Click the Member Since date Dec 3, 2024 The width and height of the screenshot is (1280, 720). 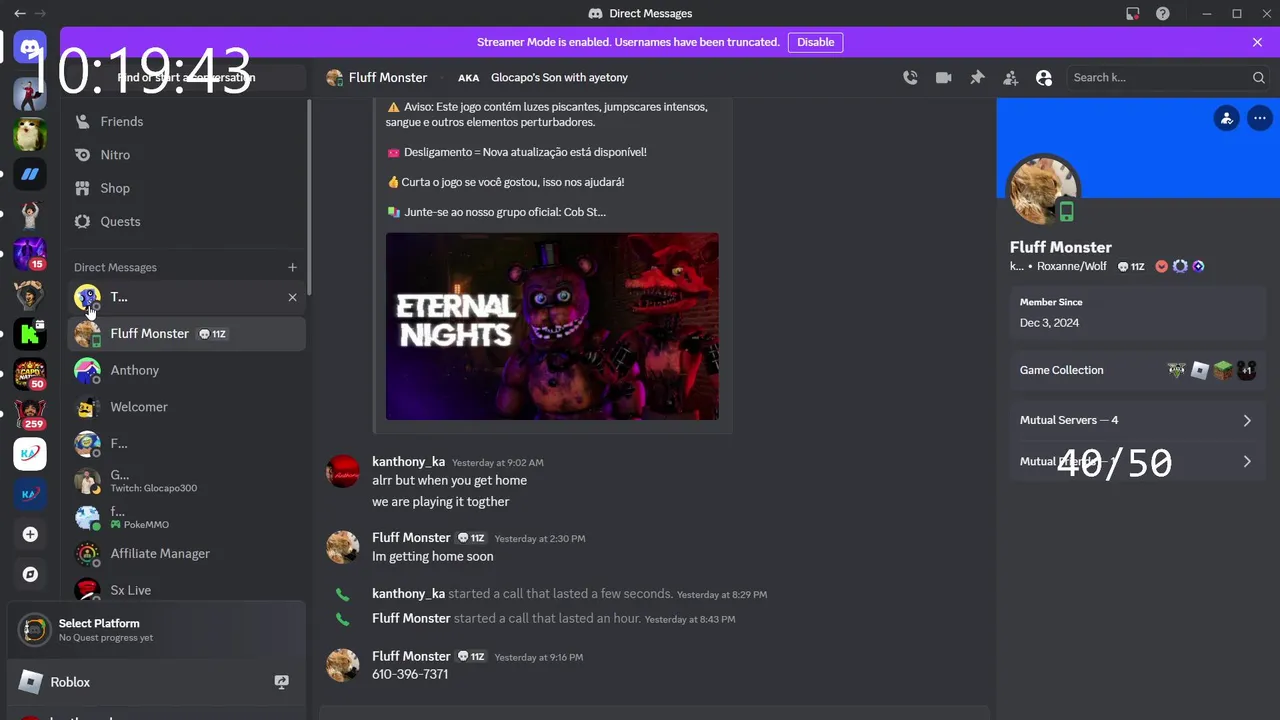[1049, 322]
